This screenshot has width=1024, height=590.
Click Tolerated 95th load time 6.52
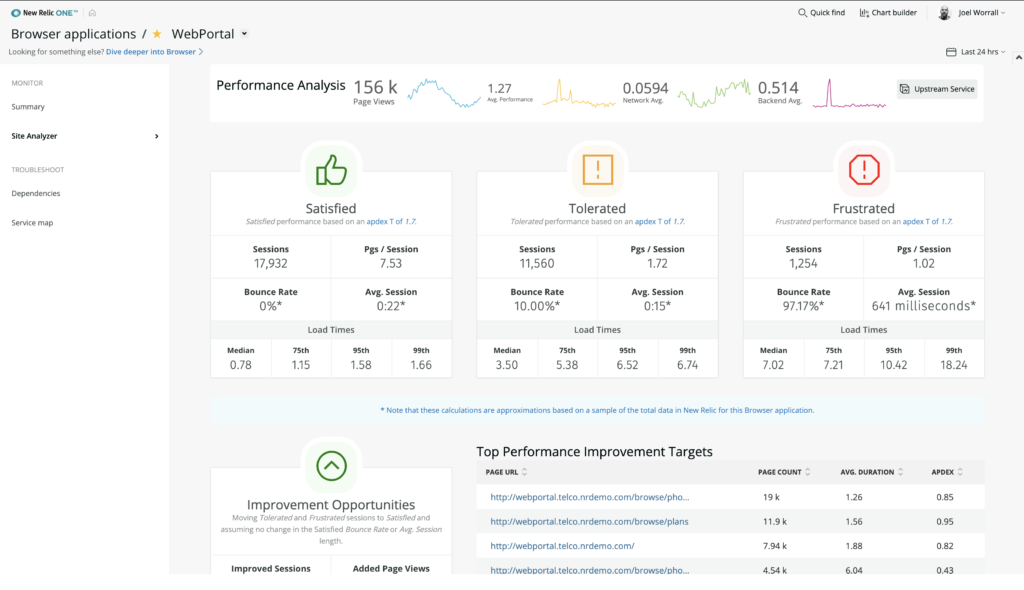point(627,365)
